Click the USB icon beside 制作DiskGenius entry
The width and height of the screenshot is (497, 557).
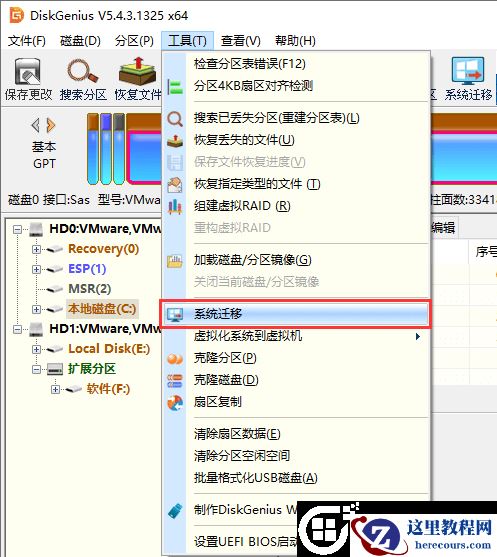[175, 510]
